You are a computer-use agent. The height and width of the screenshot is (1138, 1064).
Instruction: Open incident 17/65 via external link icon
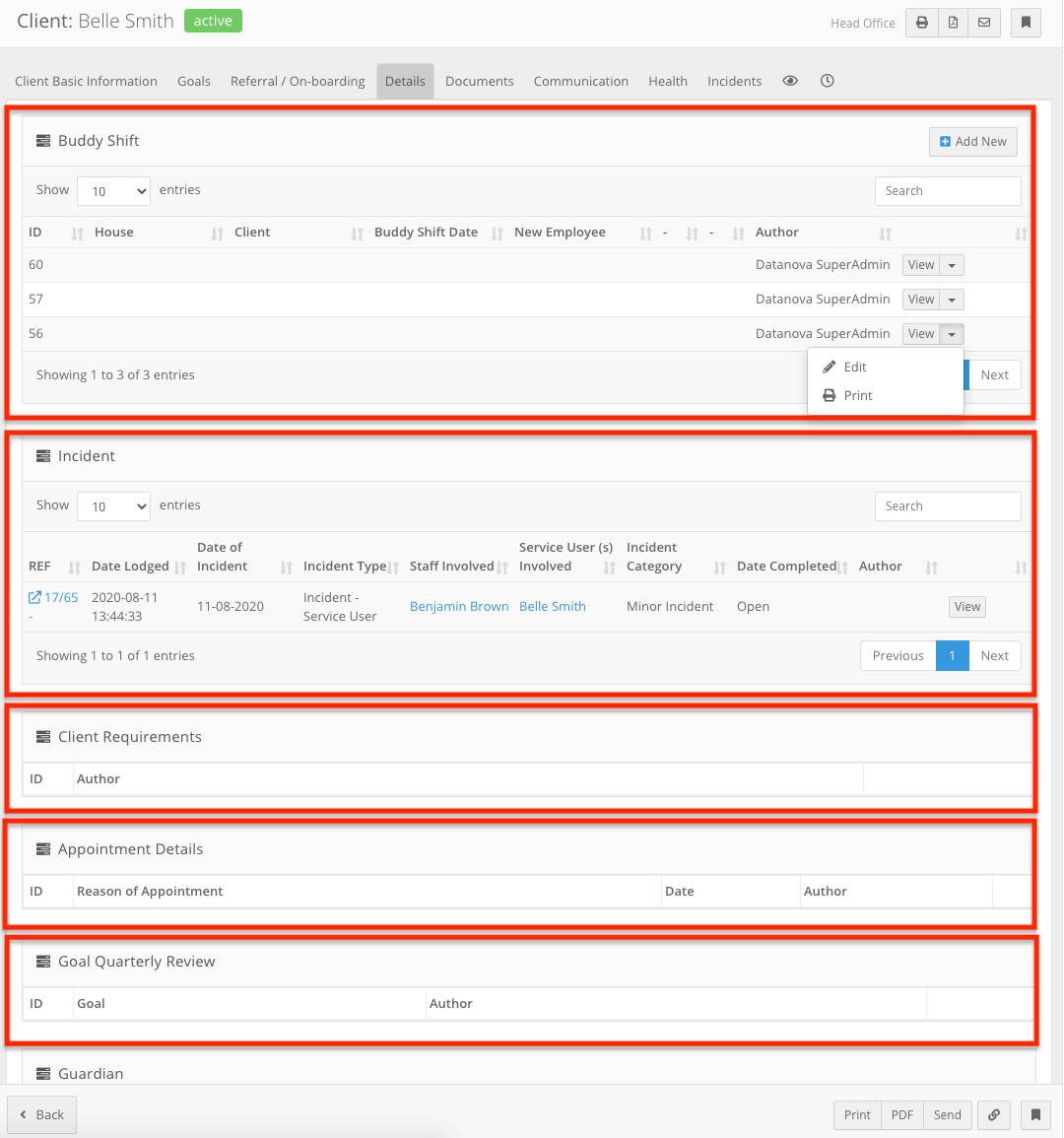tap(34, 597)
